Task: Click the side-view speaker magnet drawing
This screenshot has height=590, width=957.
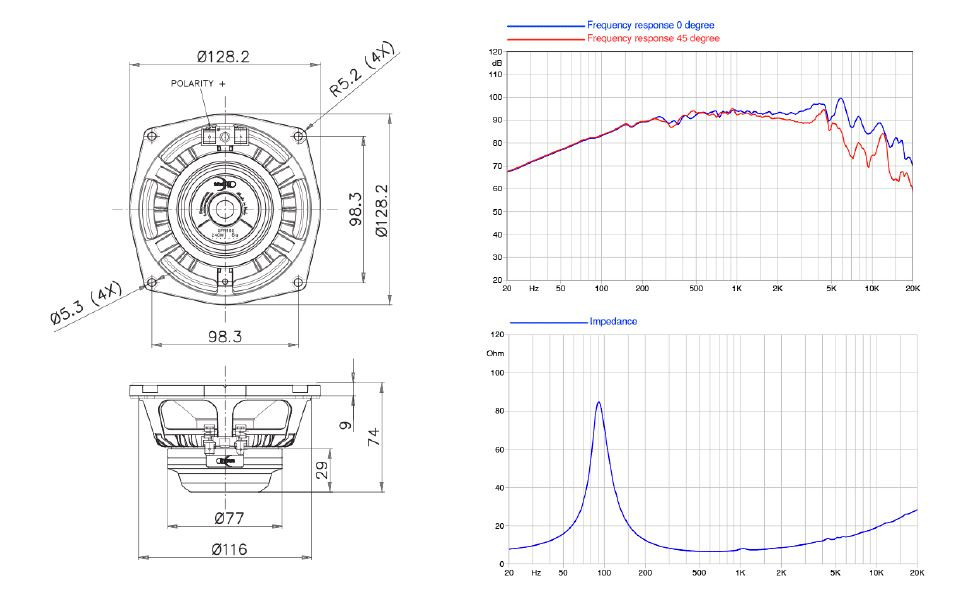Action: (225, 472)
